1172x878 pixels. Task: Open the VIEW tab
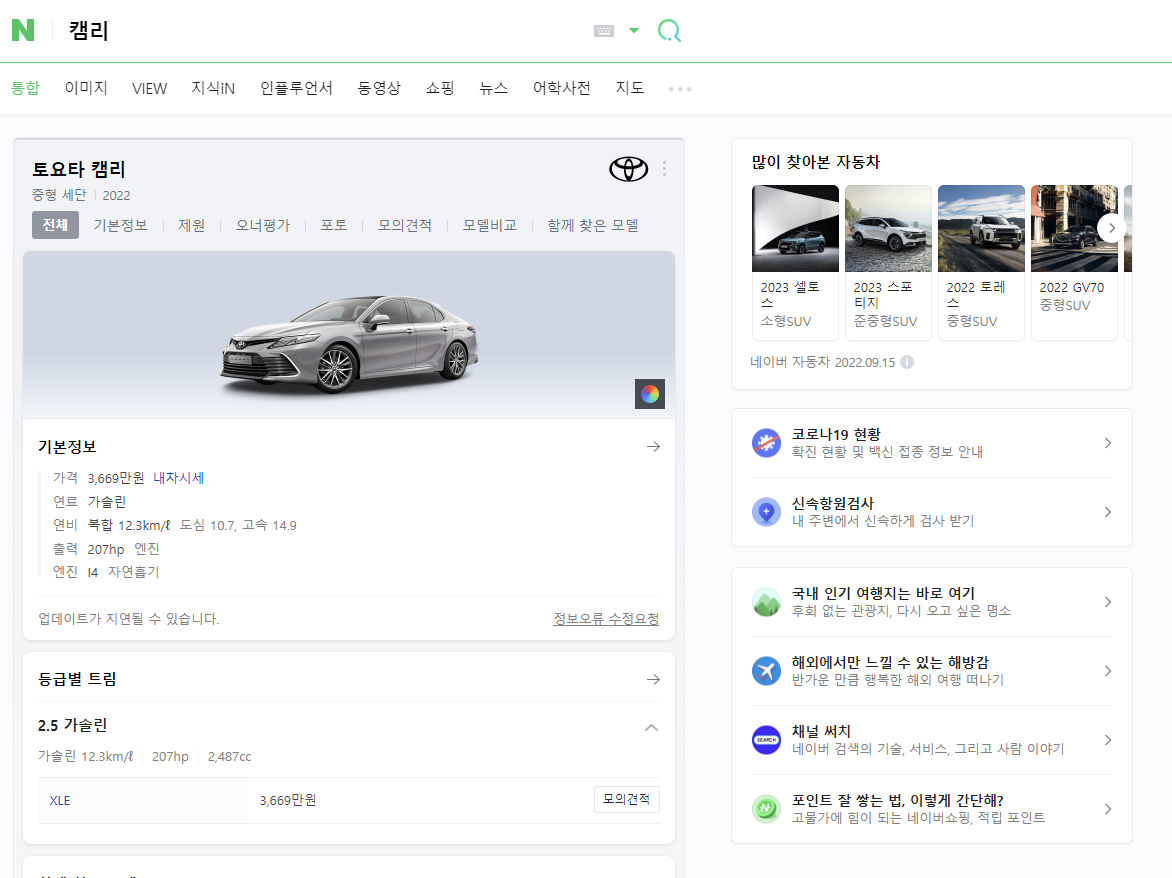click(149, 88)
